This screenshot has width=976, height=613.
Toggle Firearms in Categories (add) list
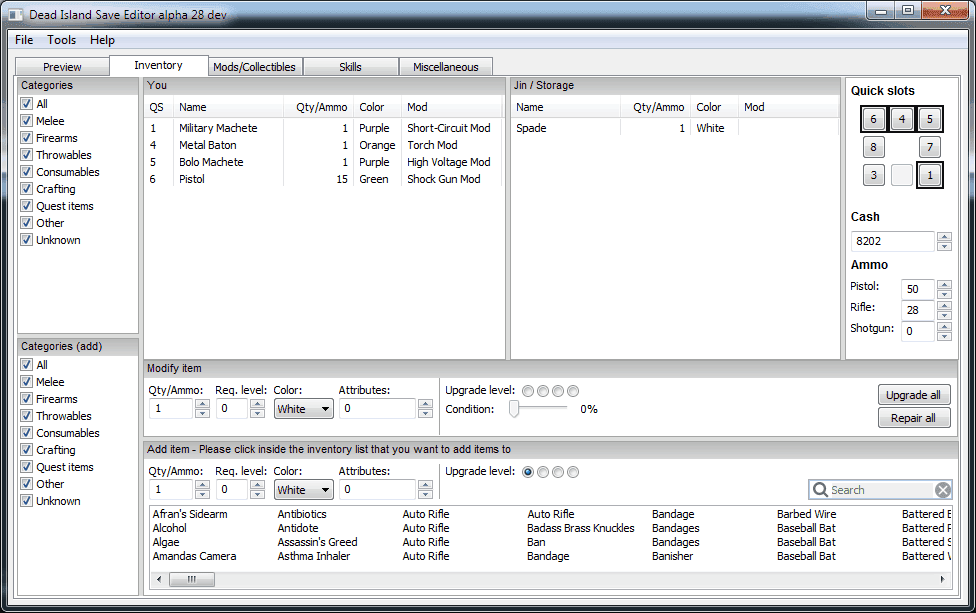point(27,399)
